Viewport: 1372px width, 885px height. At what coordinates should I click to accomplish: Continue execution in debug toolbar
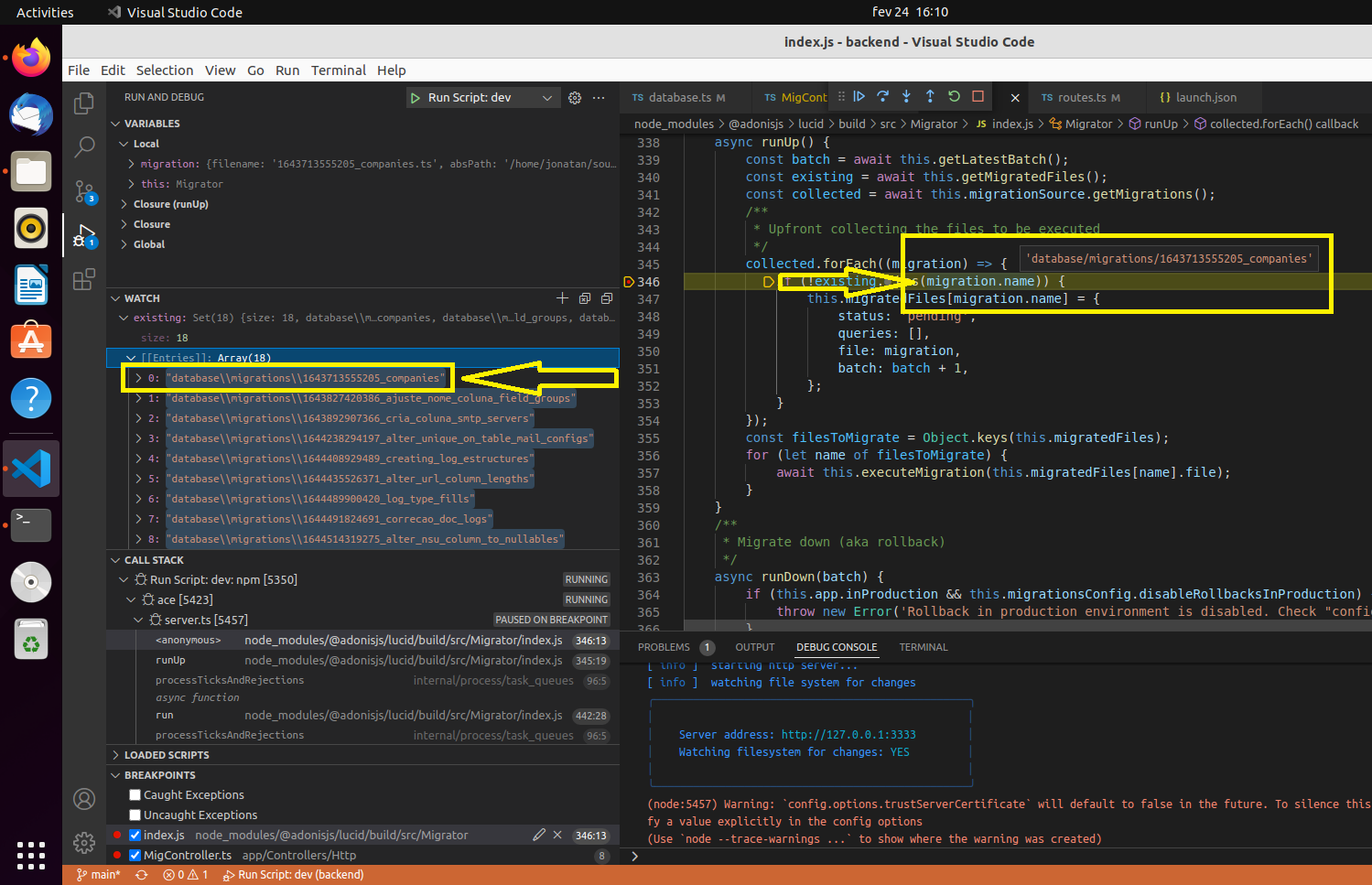coord(859,96)
